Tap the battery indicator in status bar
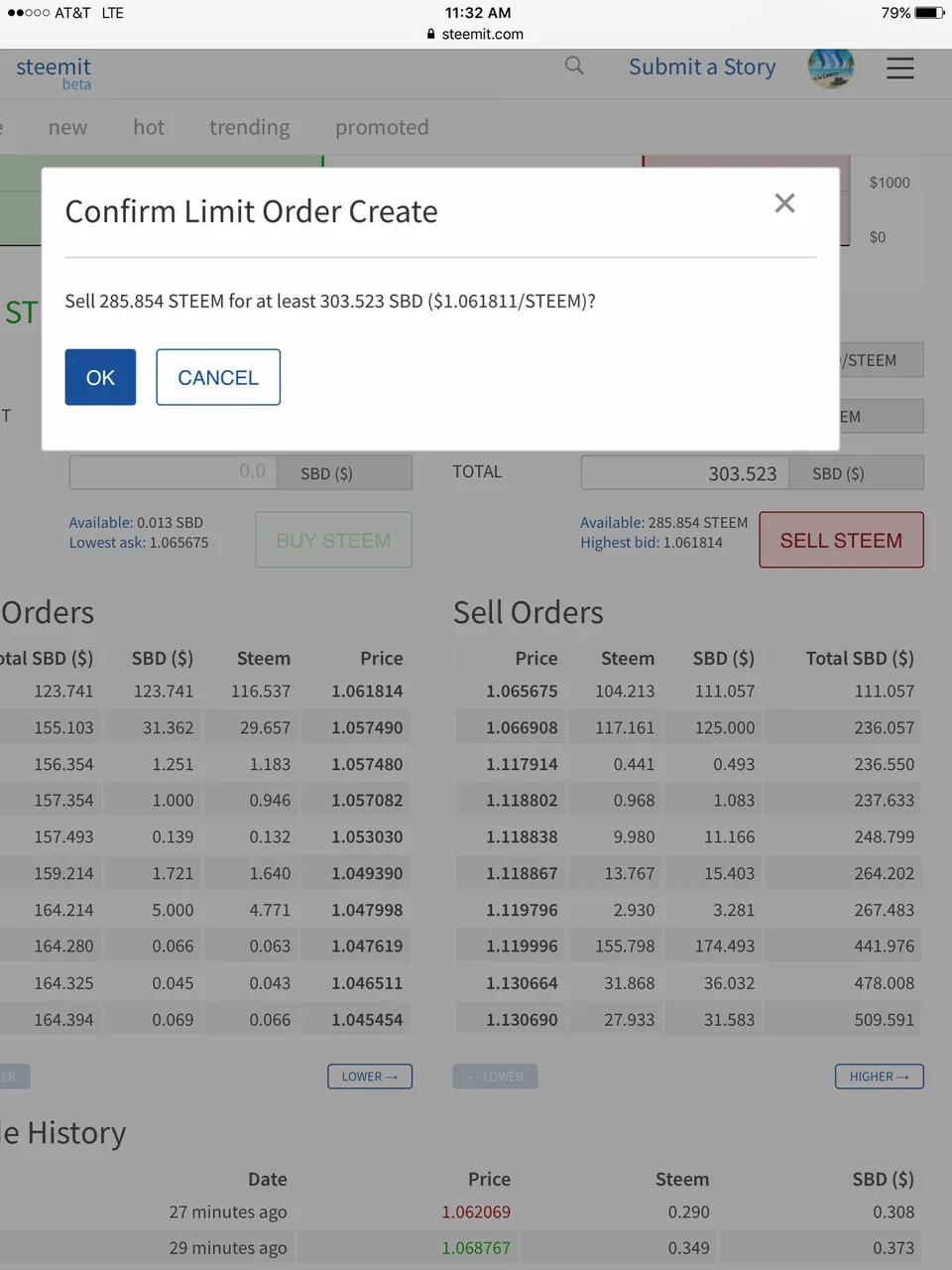 pyautogui.click(x=929, y=13)
